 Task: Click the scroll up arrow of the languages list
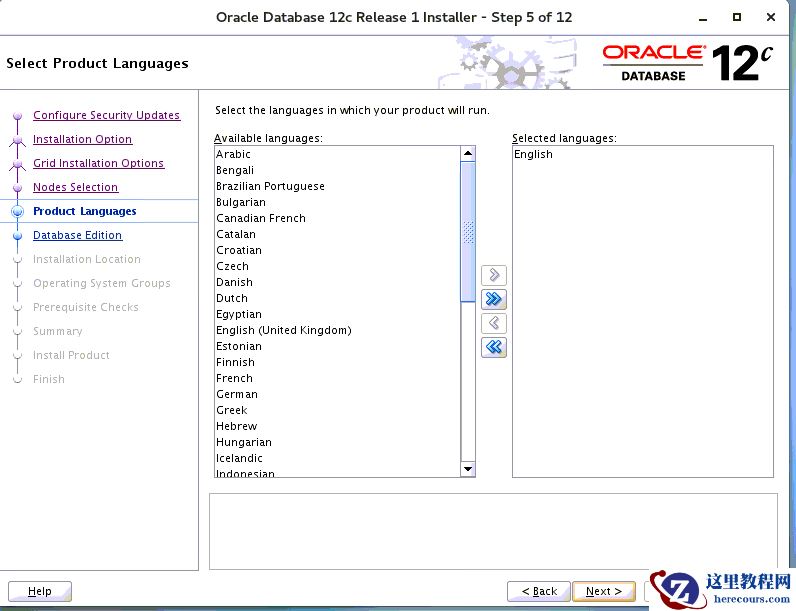pyautogui.click(x=468, y=153)
